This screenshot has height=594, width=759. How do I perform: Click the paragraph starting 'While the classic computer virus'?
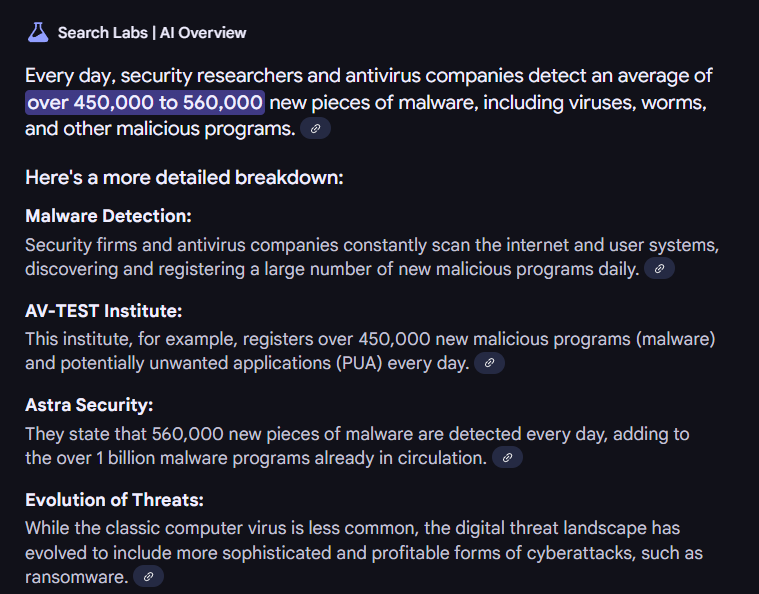pos(364,552)
